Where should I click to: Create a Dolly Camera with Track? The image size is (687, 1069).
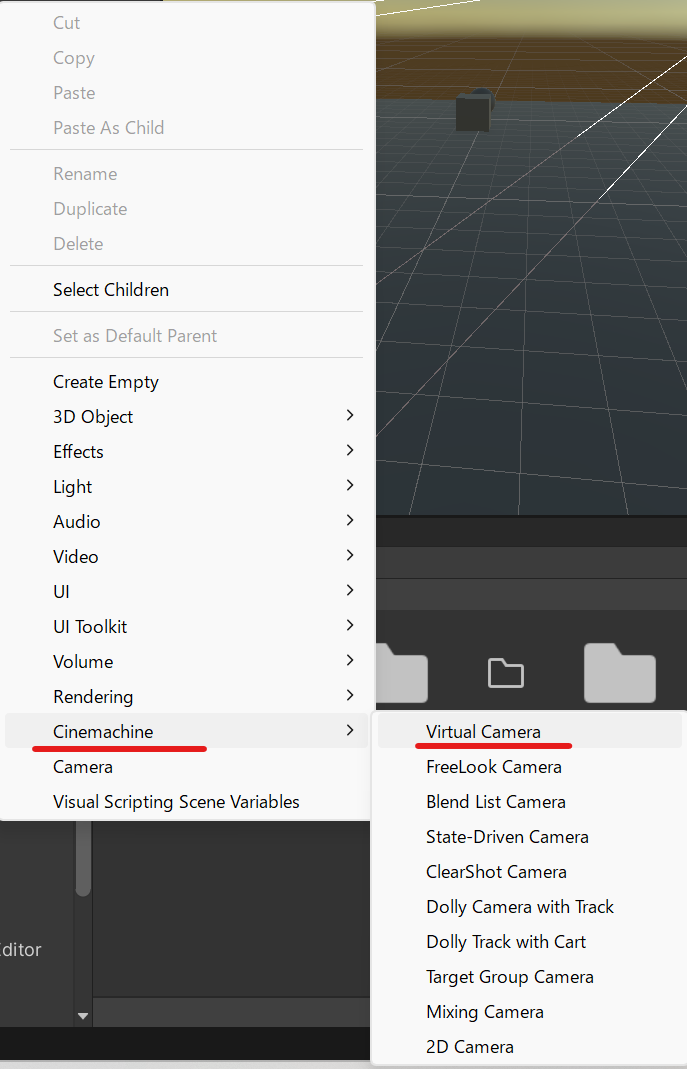tap(519, 906)
